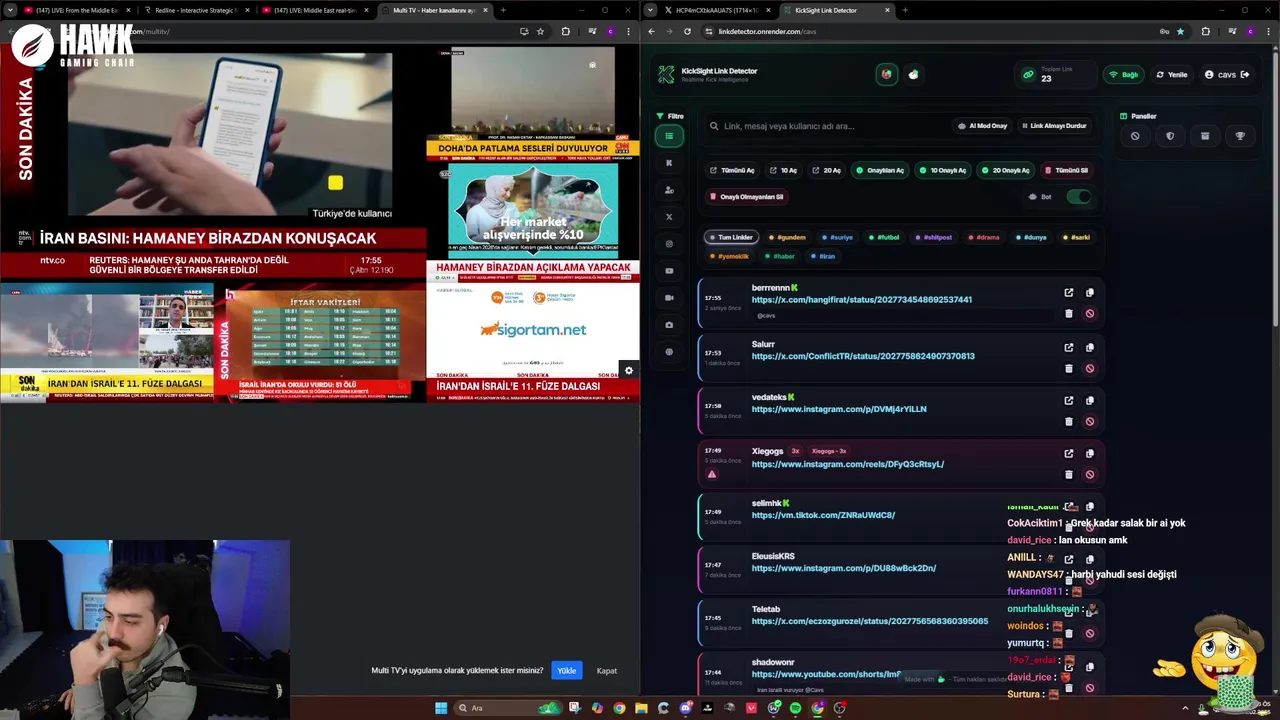This screenshot has width=1280, height=720.
Task: Delete Salurr's link entry
Action: point(1068,368)
